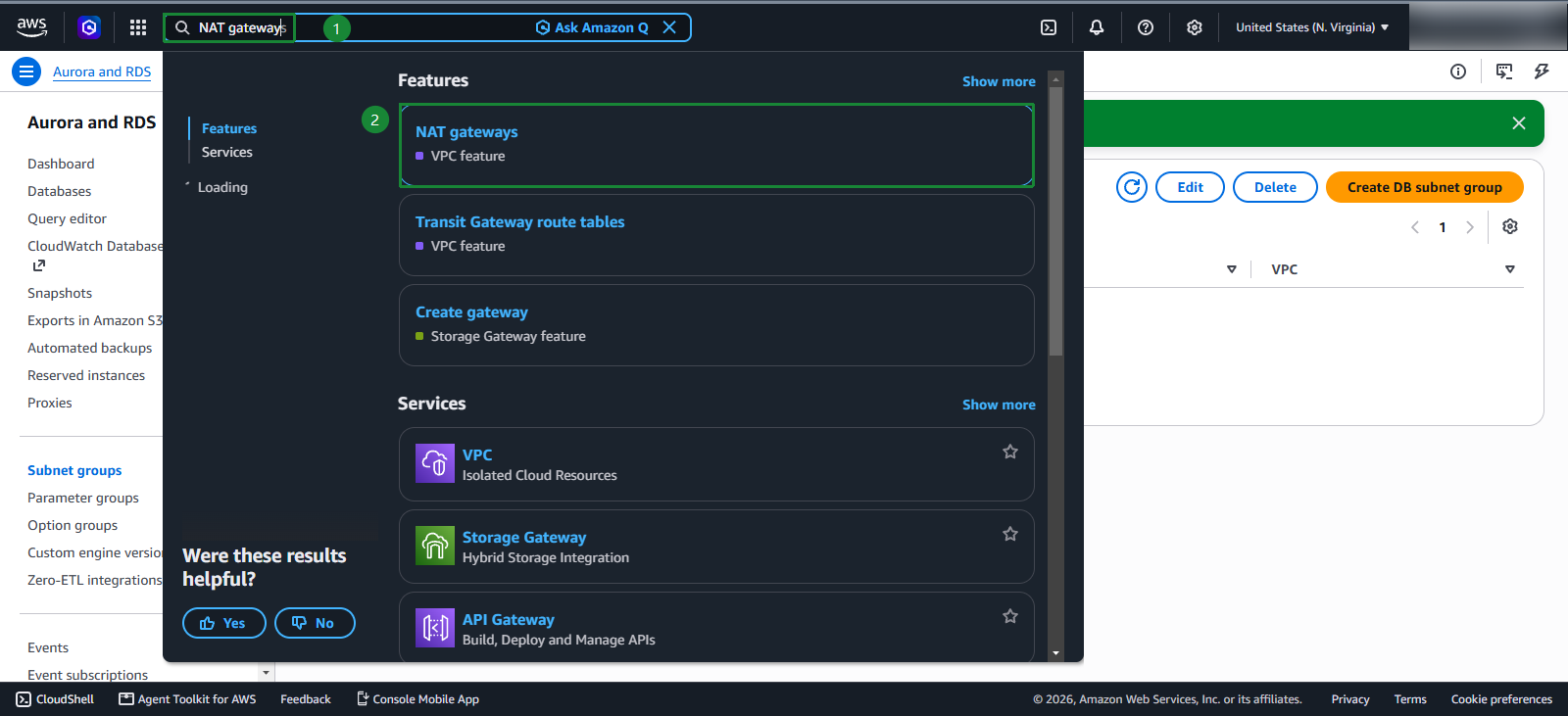Click the Edit button
Screen dimensions: 1568x716
coord(1190,187)
